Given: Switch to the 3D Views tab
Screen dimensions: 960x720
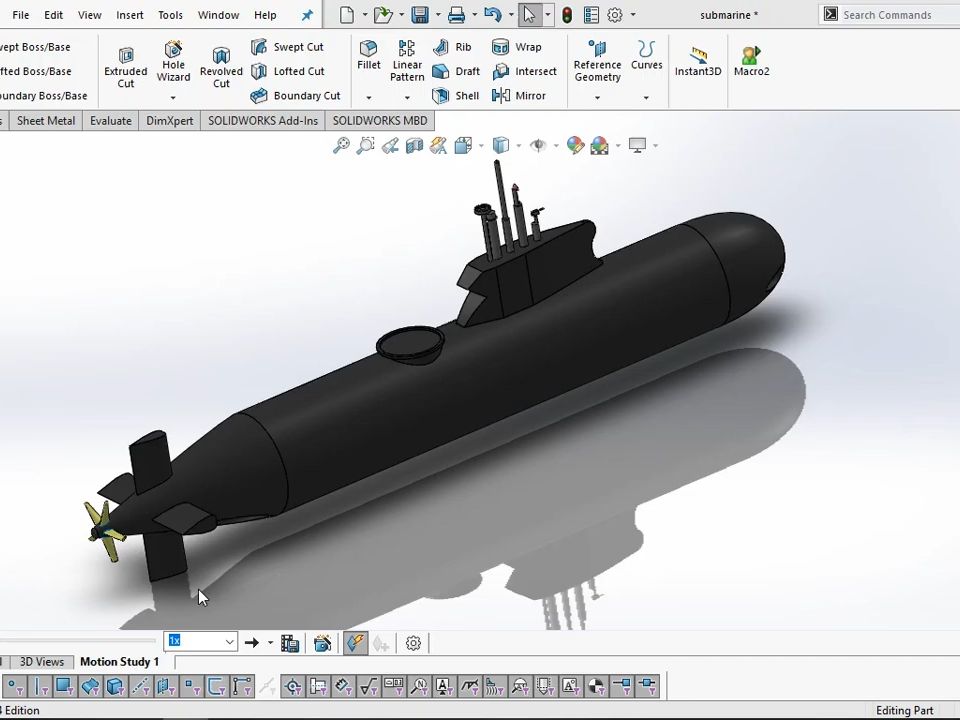Looking at the screenshot, I should [x=42, y=662].
